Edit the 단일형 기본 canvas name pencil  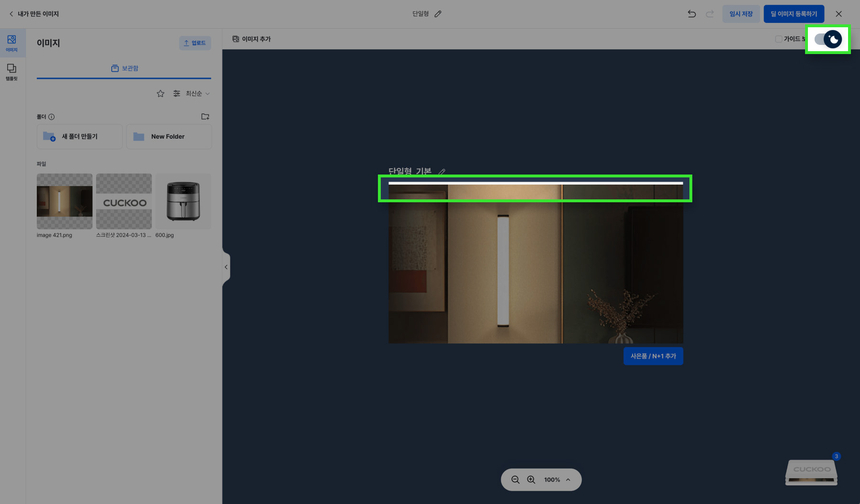coord(442,172)
